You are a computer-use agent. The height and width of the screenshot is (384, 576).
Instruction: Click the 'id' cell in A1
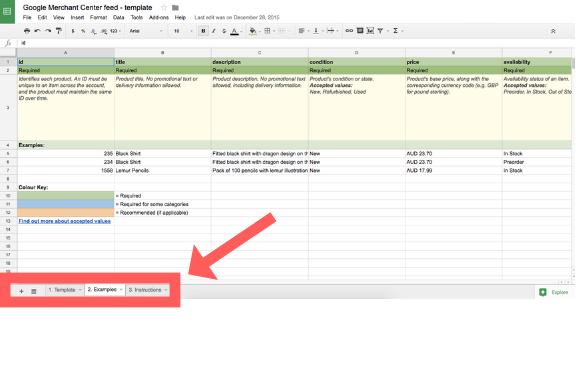point(66,62)
